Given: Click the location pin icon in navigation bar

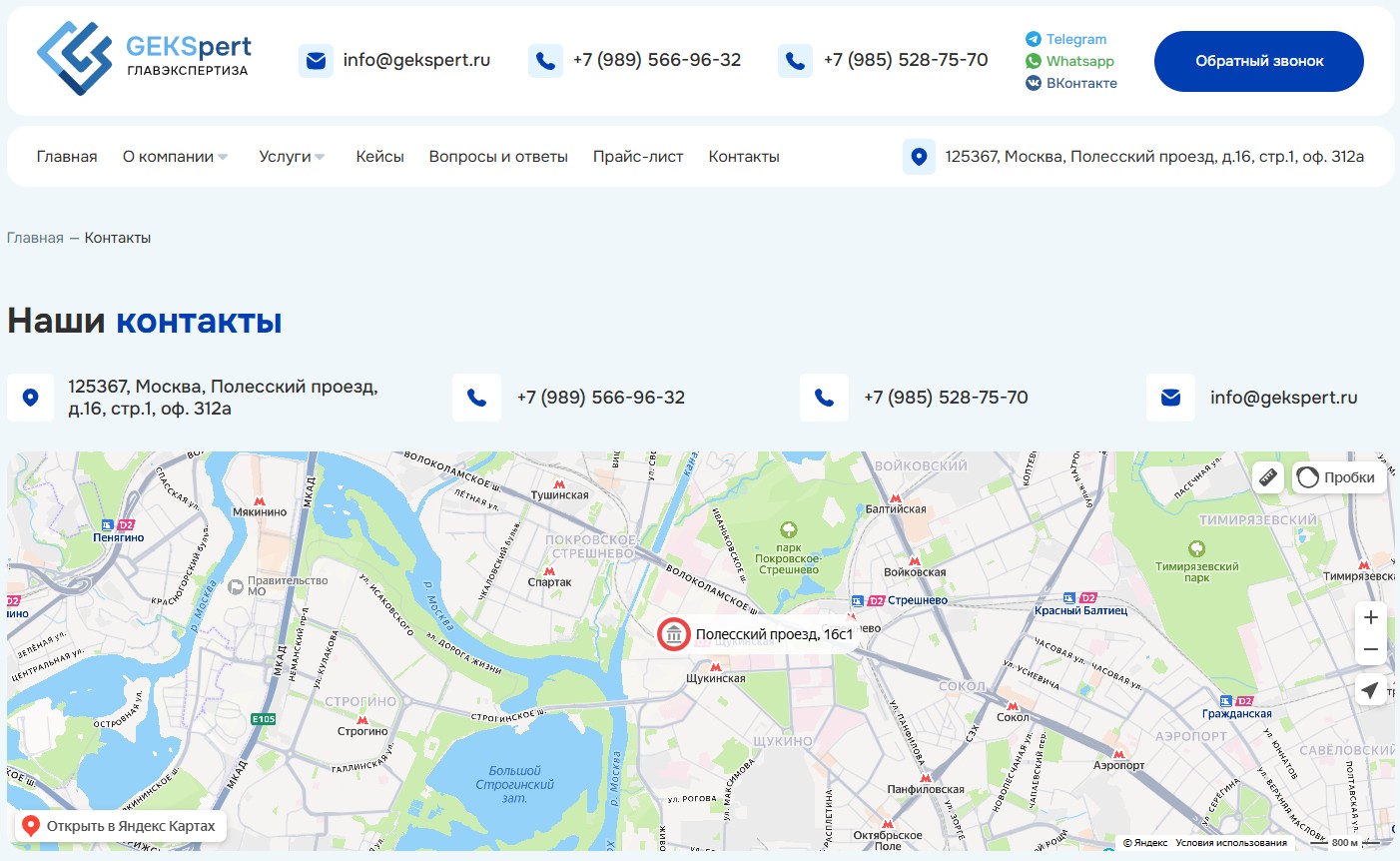Looking at the screenshot, I should [919, 157].
